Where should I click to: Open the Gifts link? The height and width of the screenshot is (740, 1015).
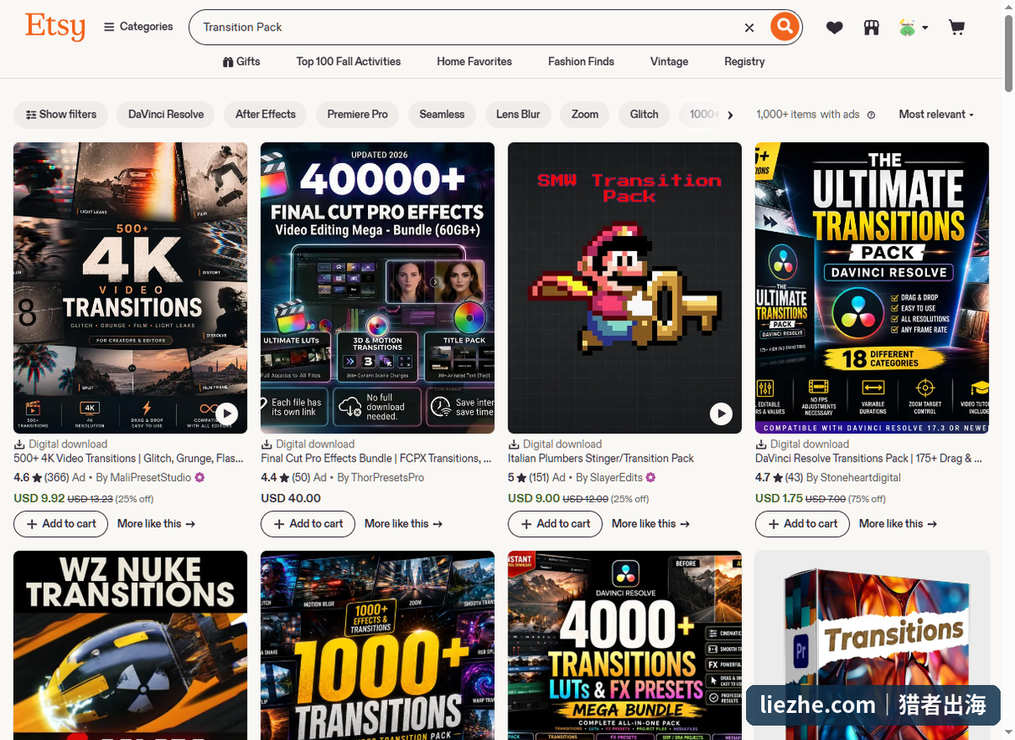[241, 62]
